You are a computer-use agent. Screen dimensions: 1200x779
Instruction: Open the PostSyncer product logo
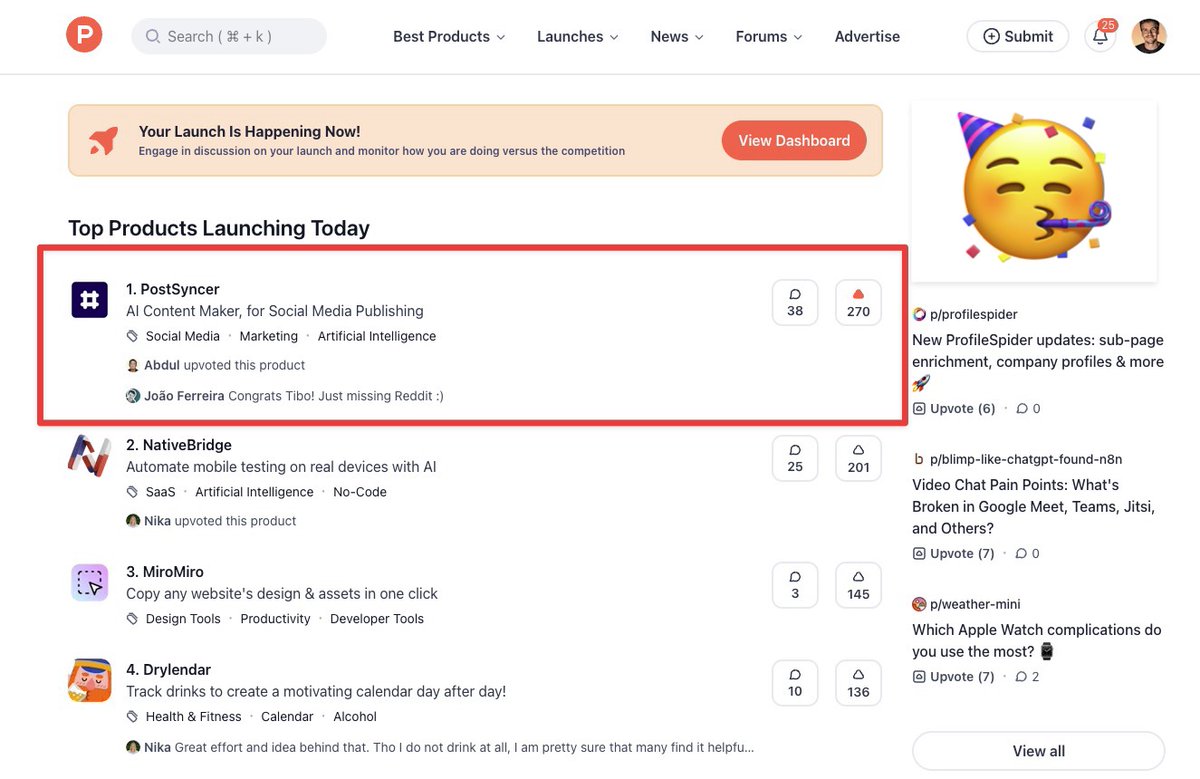[89, 300]
